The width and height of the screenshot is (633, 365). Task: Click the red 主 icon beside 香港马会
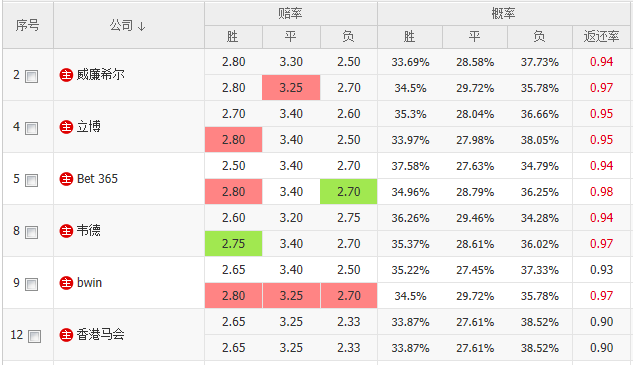[x=66, y=335]
